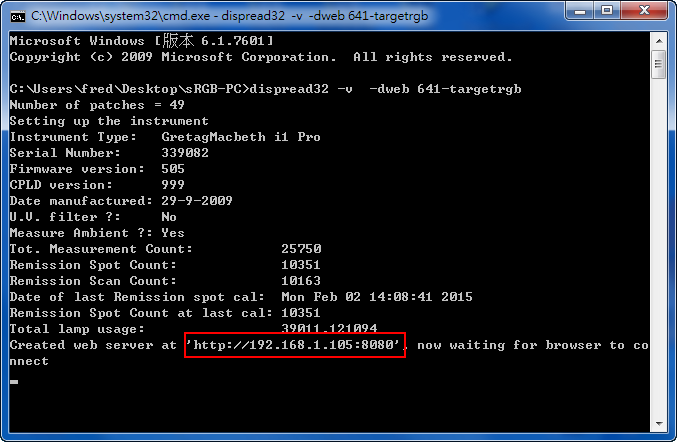Screen dimensions: 677x442
Task: Click the 'Setting up the instrument' line
Action: [109, 121]
